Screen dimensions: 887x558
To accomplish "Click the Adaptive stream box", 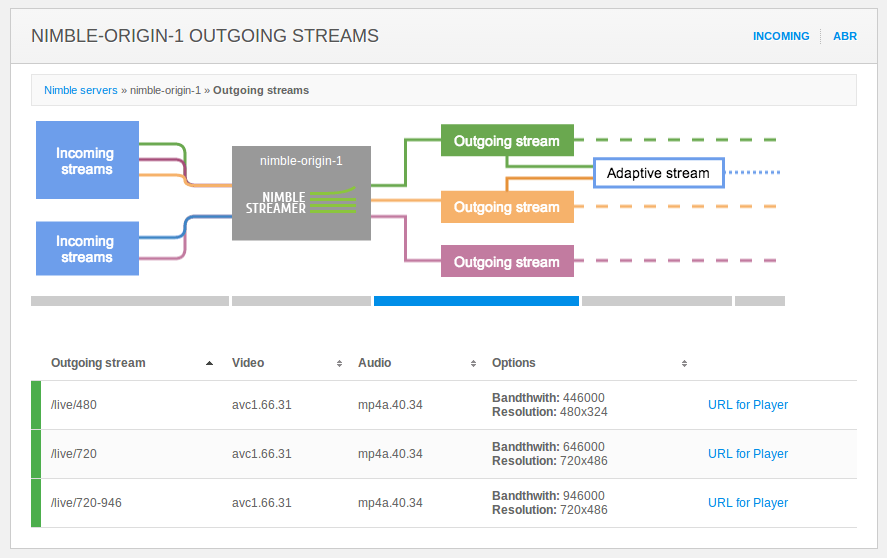I will point(658,173).
